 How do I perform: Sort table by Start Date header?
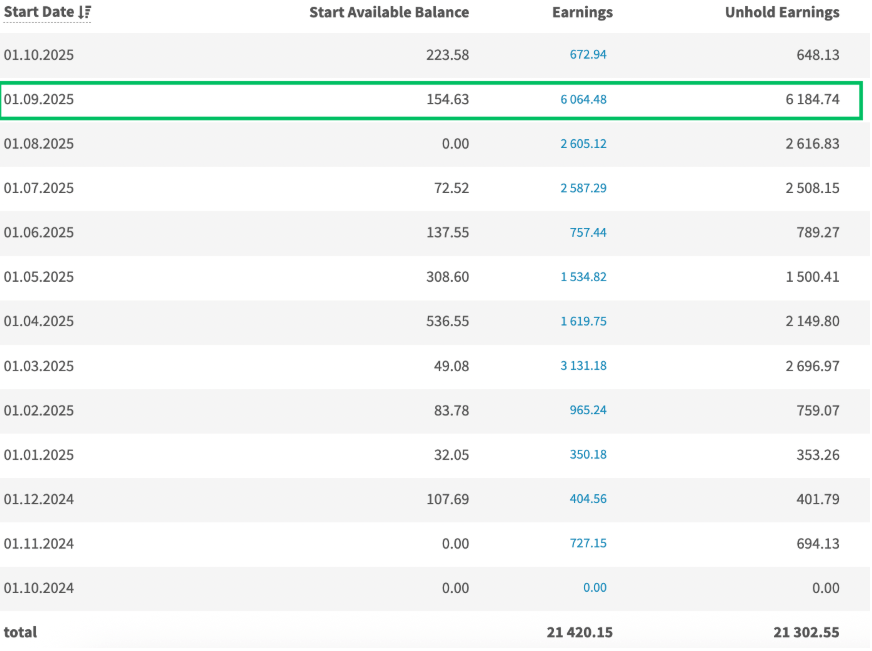(40, 13)
